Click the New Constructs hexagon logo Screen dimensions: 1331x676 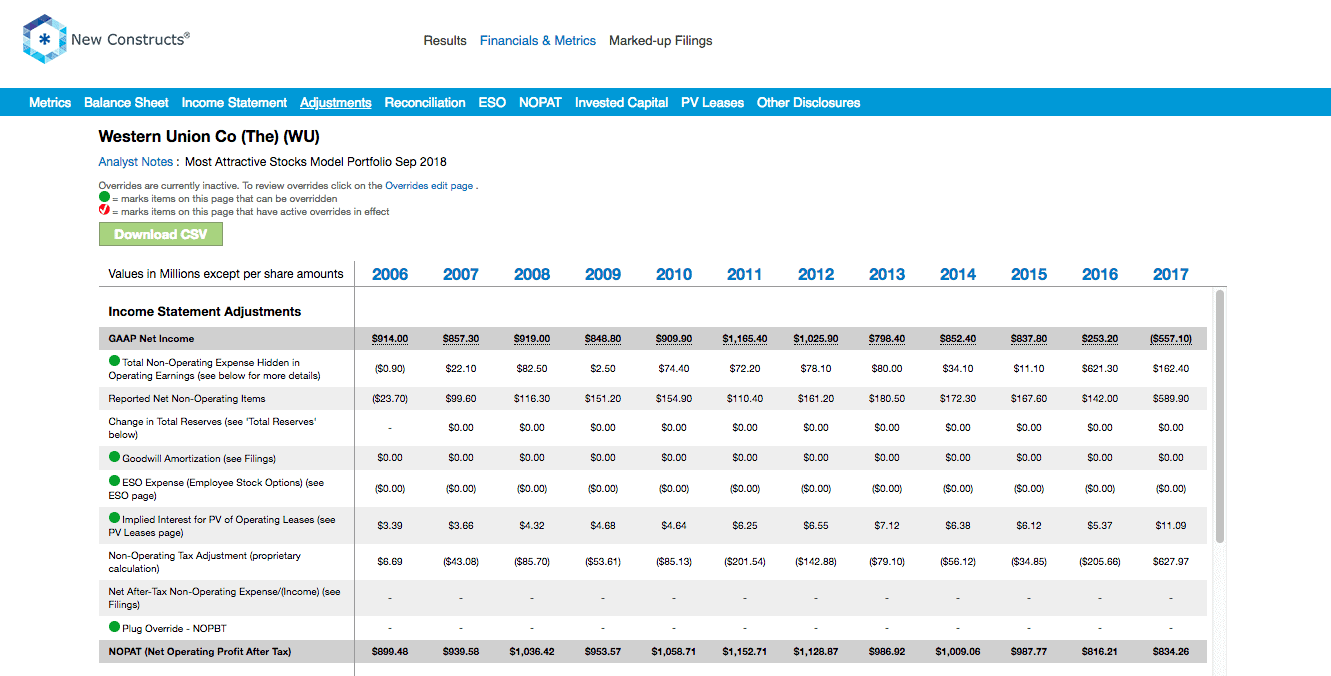tap(44, 40)
